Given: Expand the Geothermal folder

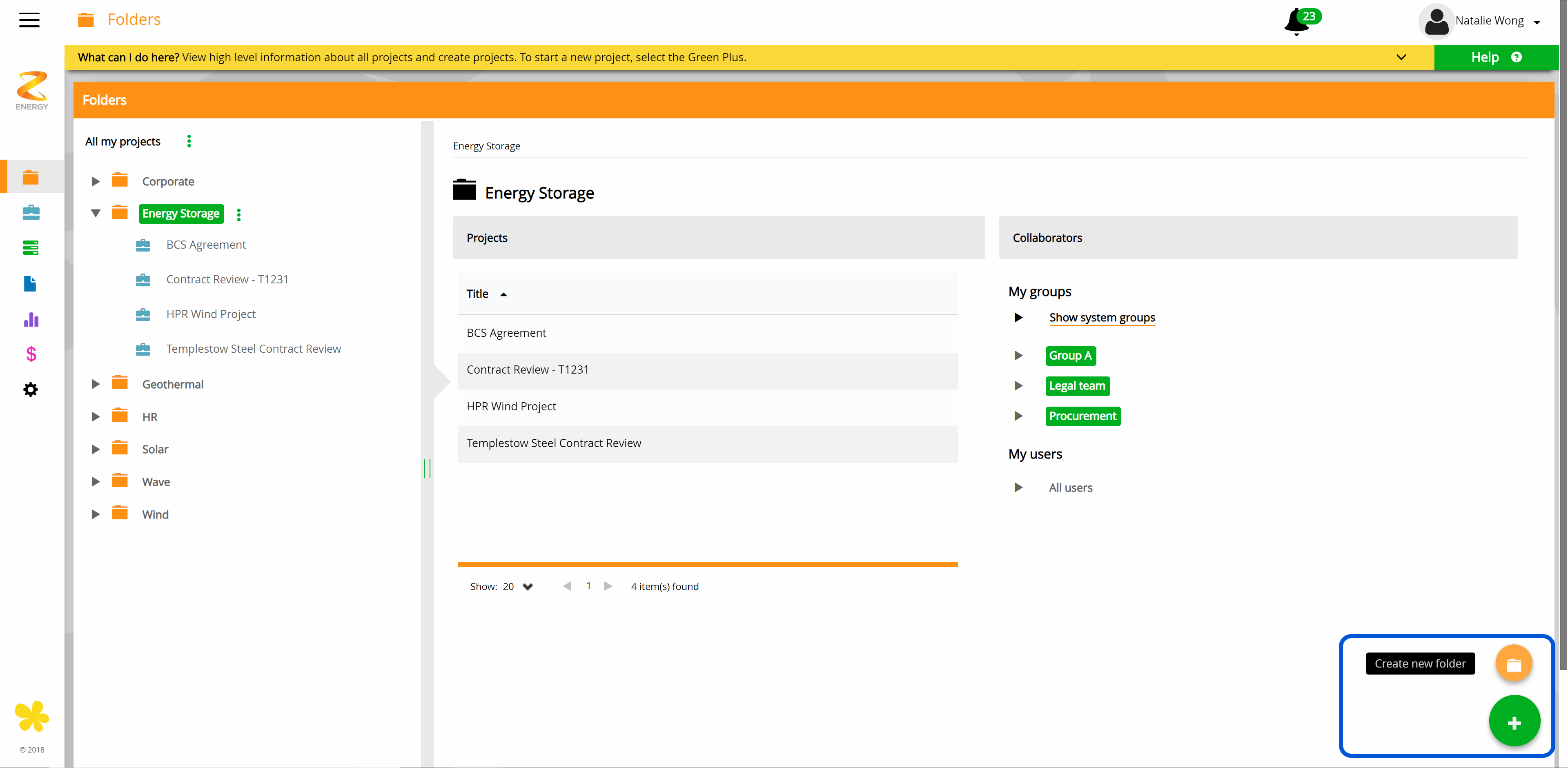Looking at the screenshot, I should click(x=96, y=384).
